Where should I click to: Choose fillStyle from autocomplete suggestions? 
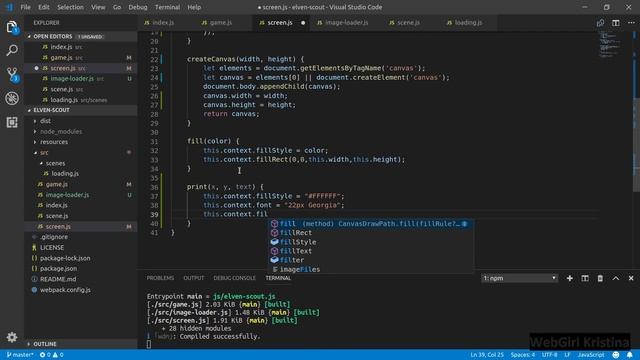pyautogui.click(x=371, y=242)
